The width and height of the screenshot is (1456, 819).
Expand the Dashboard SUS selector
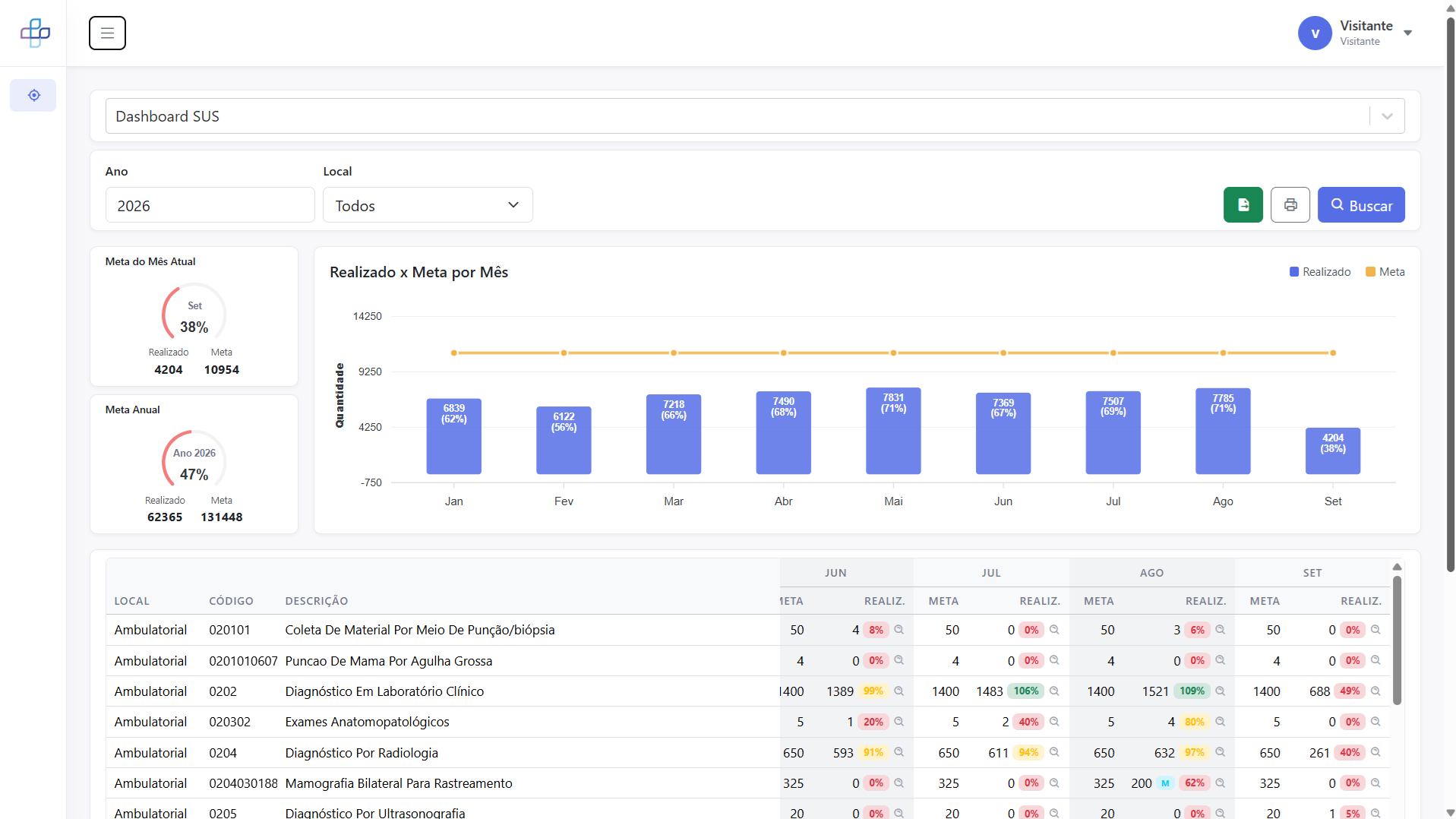[x=1387, y=116]
